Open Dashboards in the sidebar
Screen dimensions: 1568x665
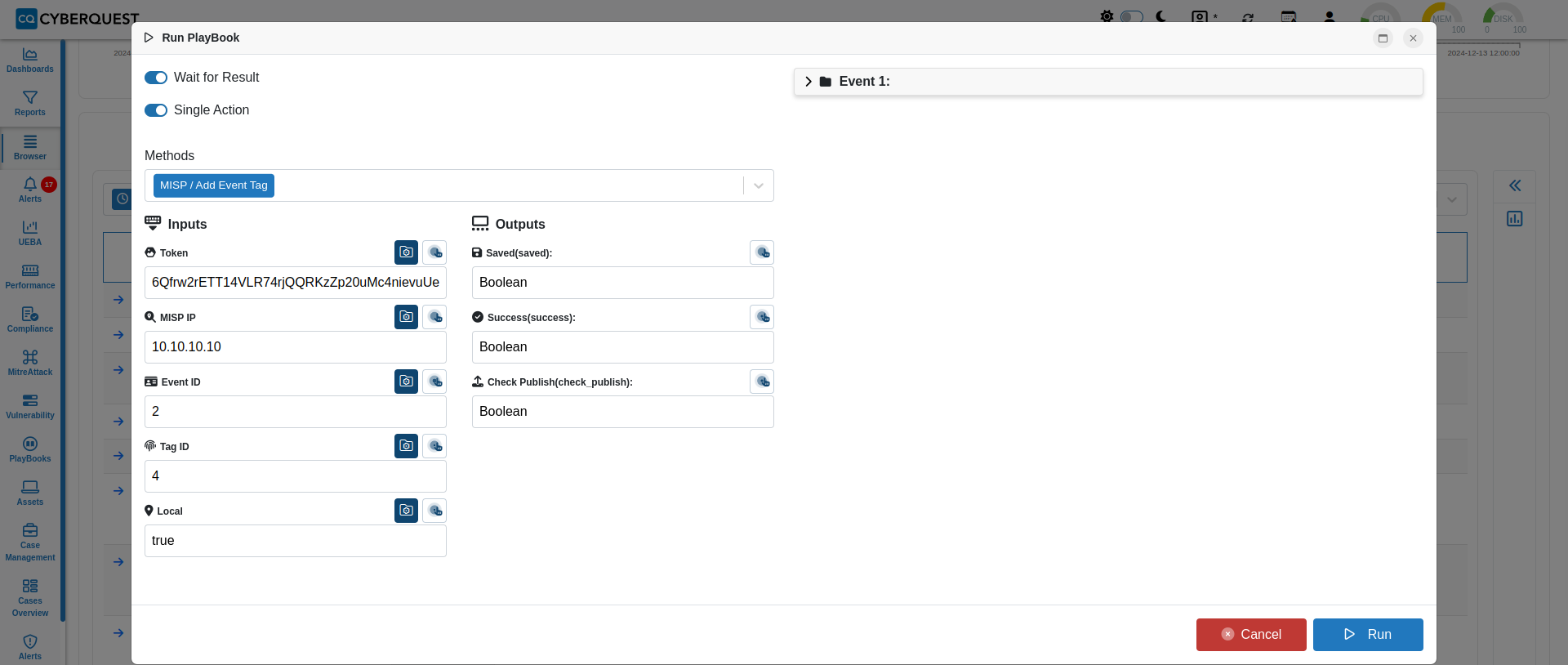coord(30,60)
